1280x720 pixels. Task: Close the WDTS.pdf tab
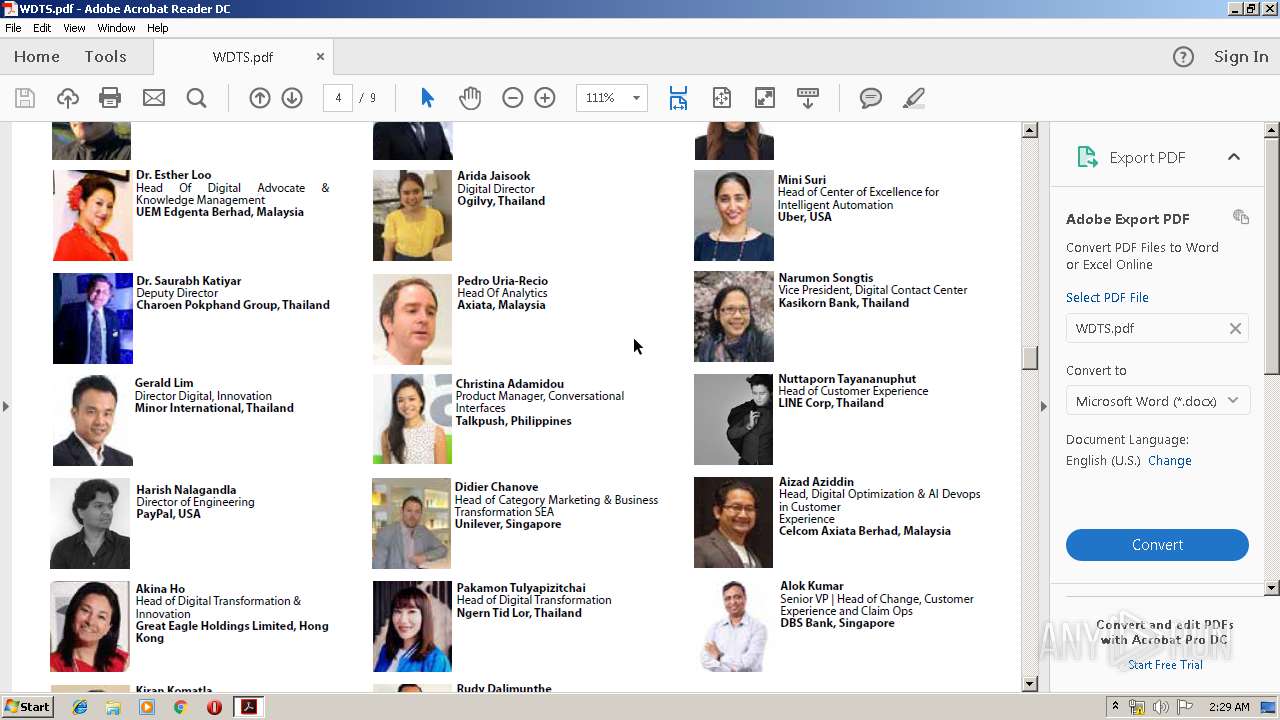pyautogui.click(x=320, y=57)
